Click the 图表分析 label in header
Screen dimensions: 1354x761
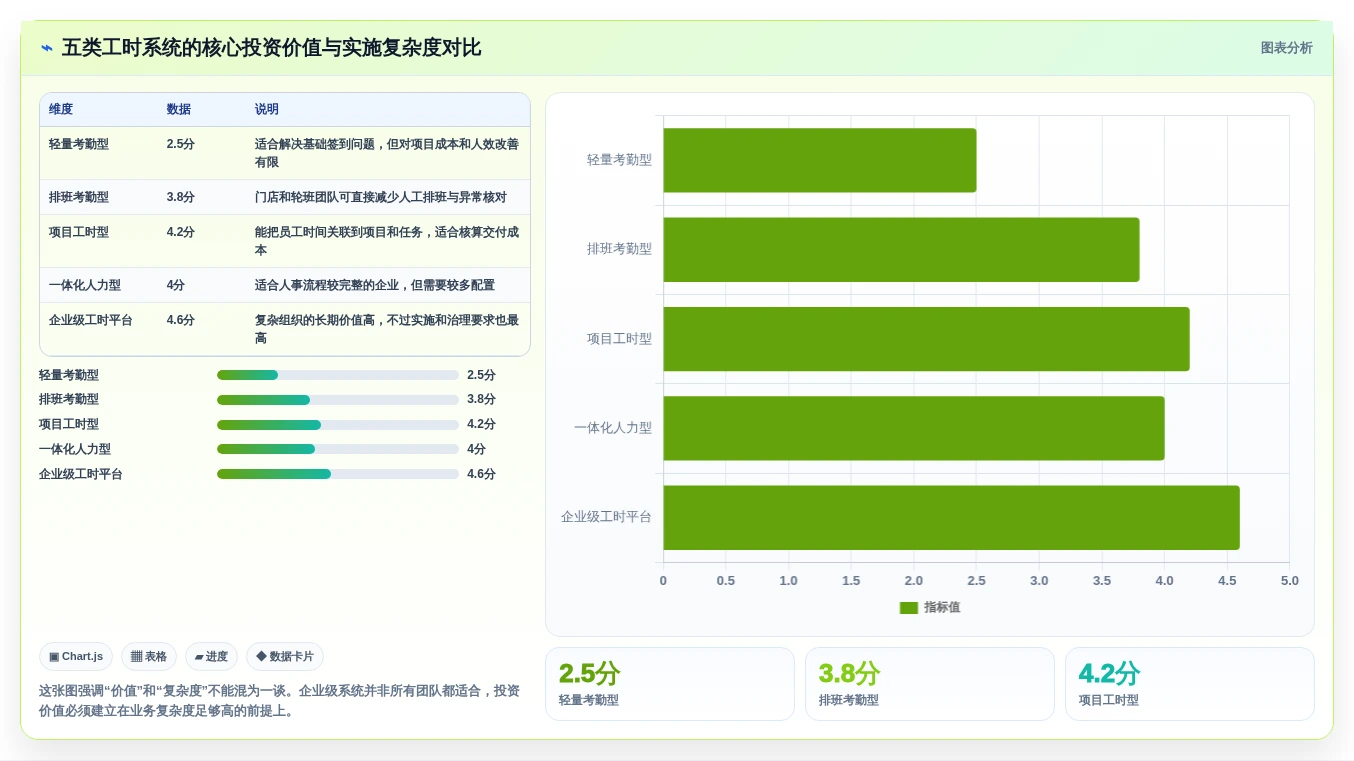pyautogui.click(x=1286, y=48)
